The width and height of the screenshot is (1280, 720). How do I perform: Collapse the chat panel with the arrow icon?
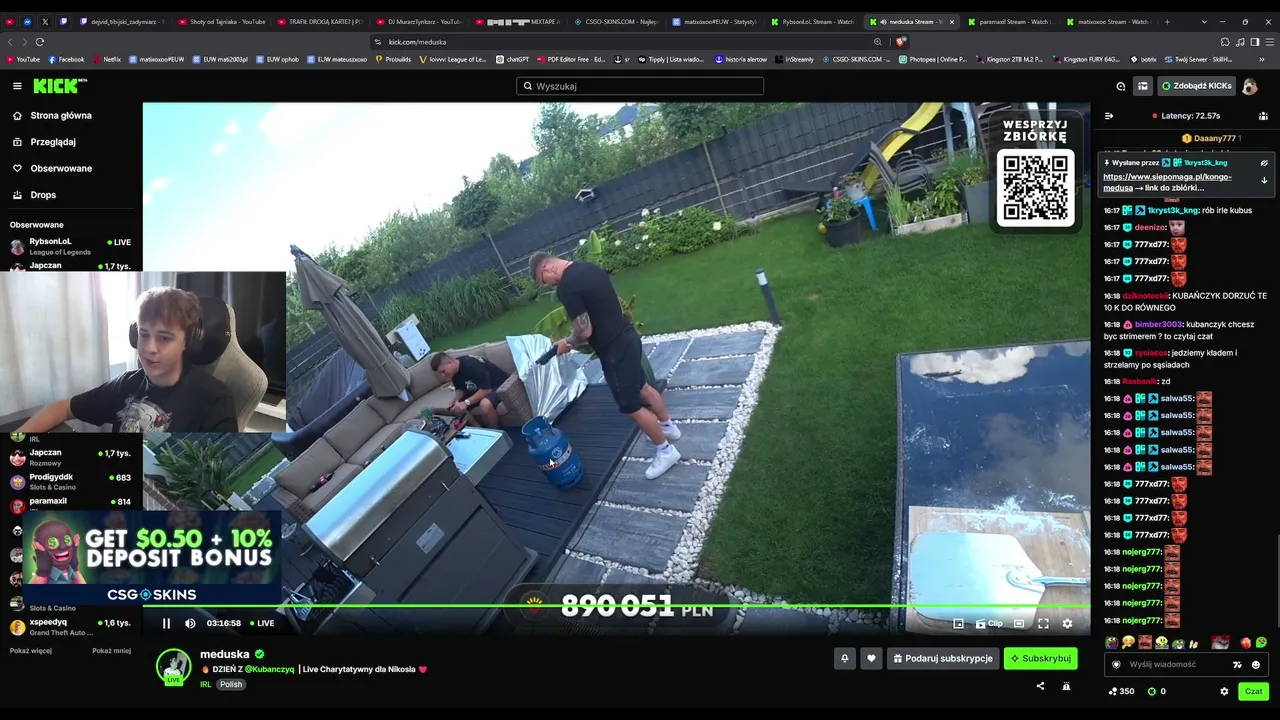coord(1108,116)
